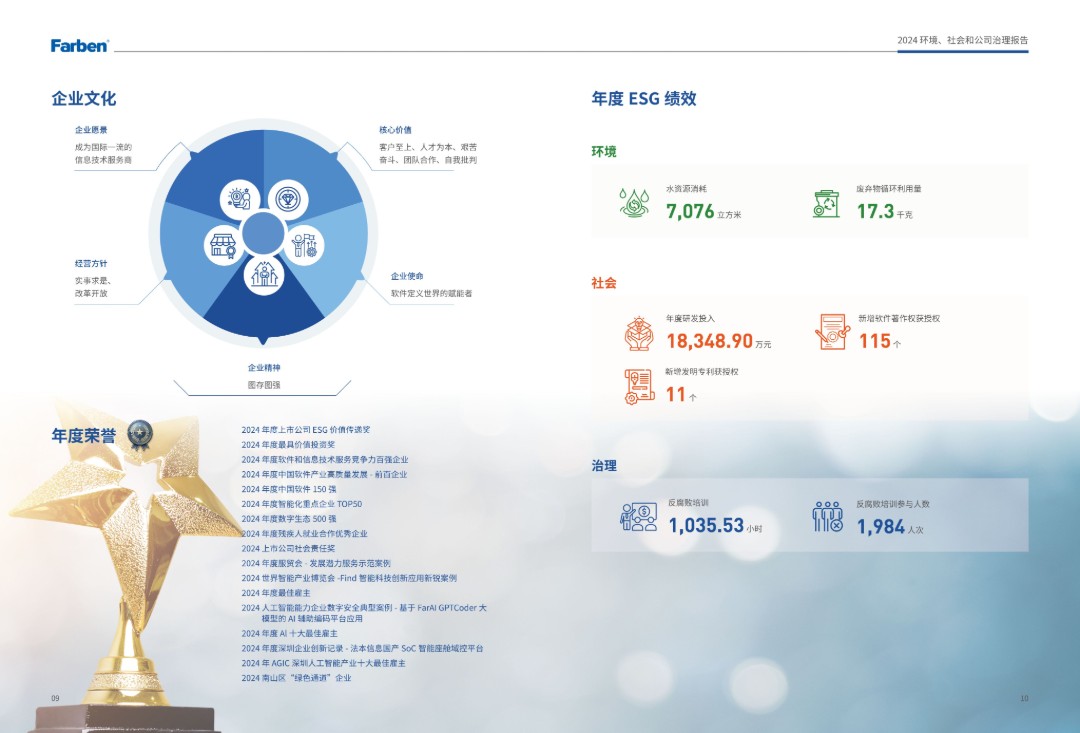
Task: Click the central circle of culture wheel
Action: [x=263, y=234]
